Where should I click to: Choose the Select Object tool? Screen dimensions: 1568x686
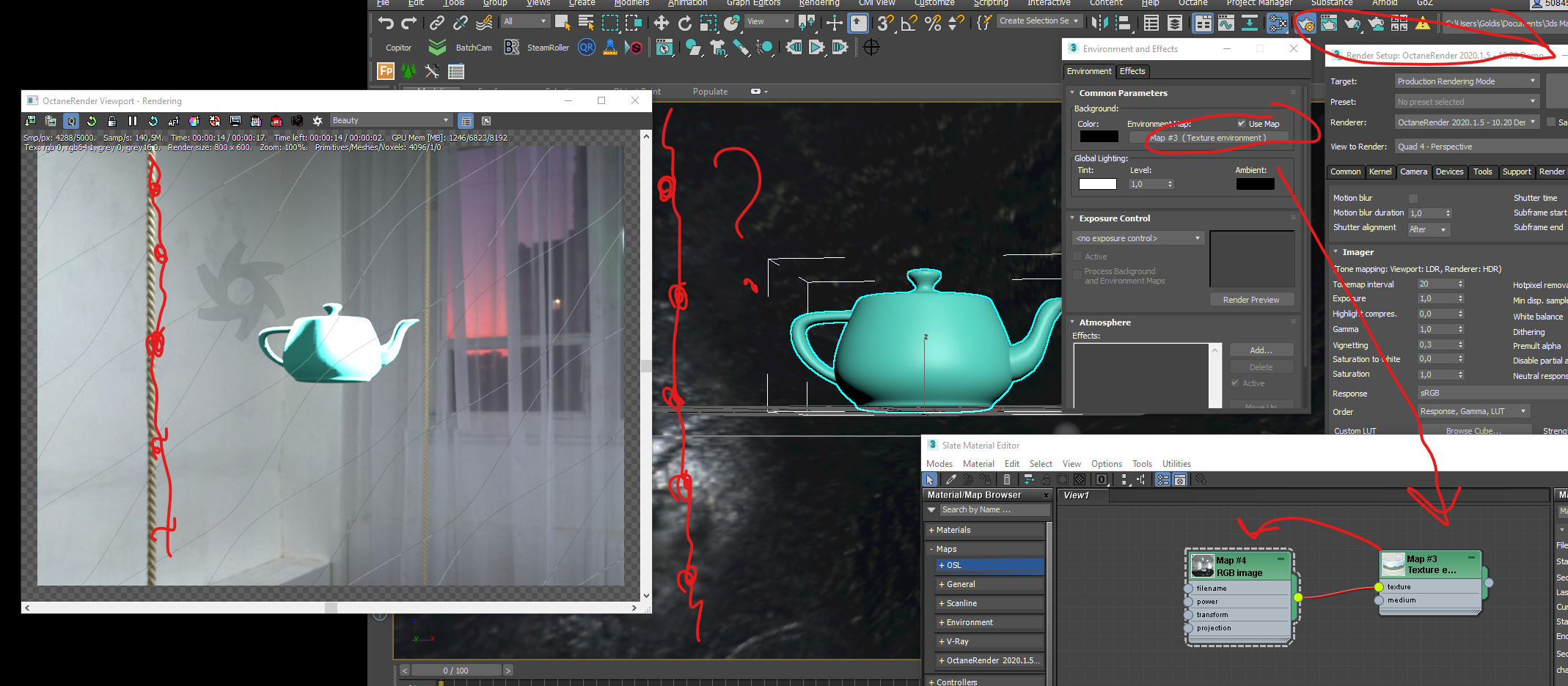[563, 23]
